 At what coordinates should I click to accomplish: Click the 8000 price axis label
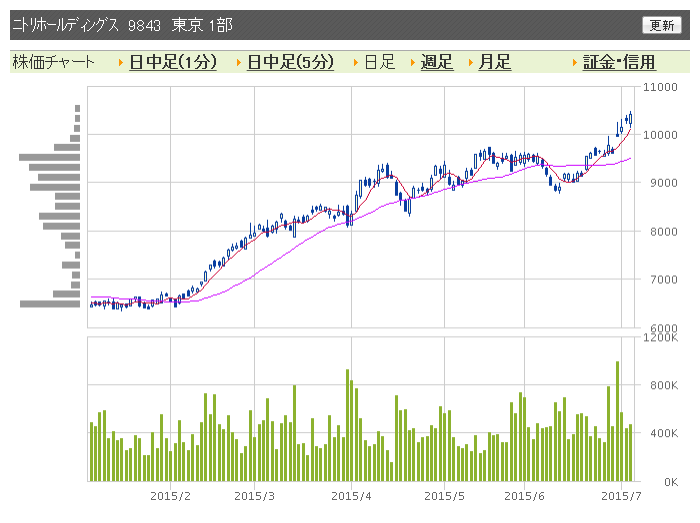[x=663, y=232]
